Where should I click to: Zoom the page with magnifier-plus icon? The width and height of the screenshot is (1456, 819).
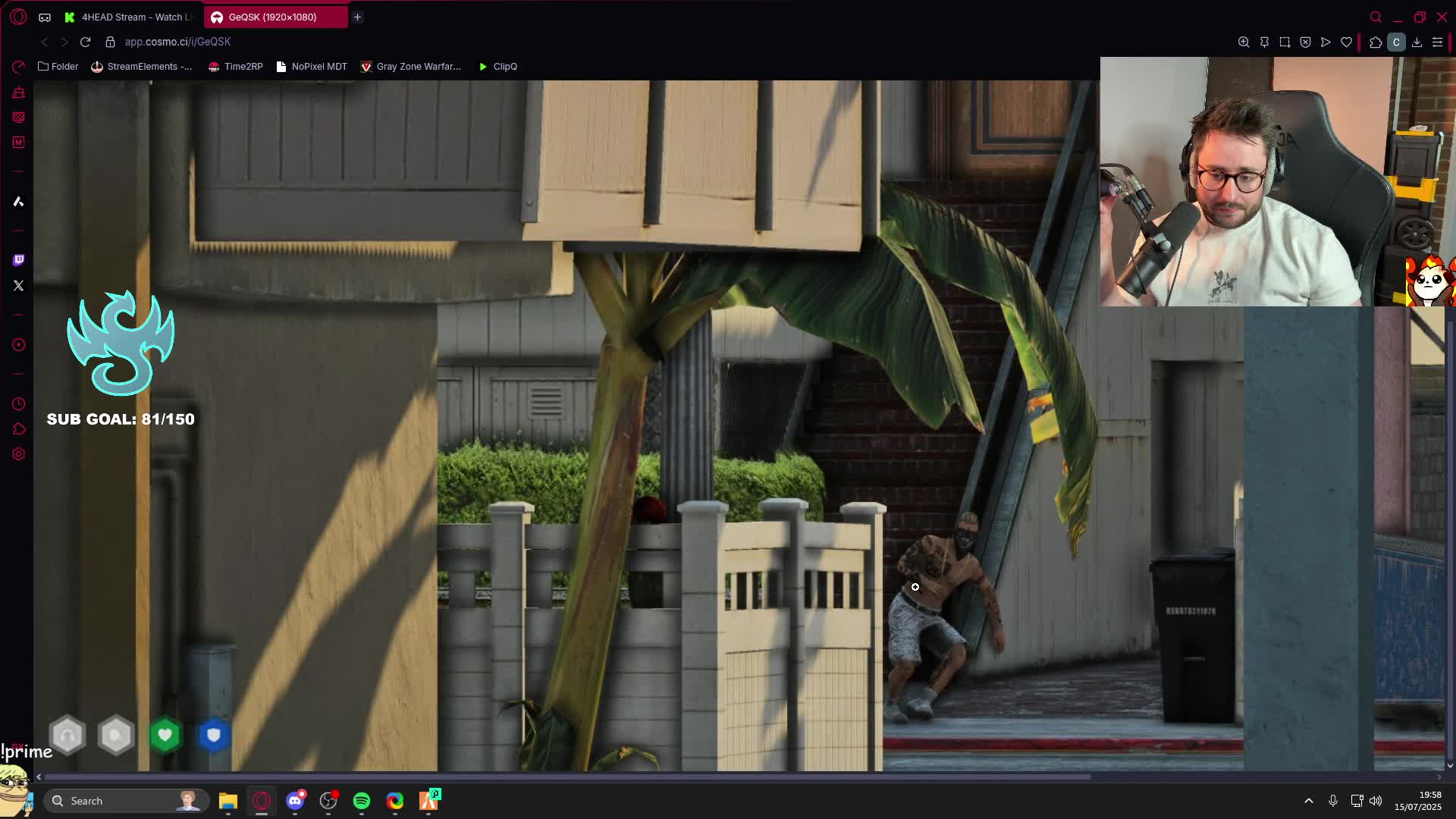tap(1244, 42)
